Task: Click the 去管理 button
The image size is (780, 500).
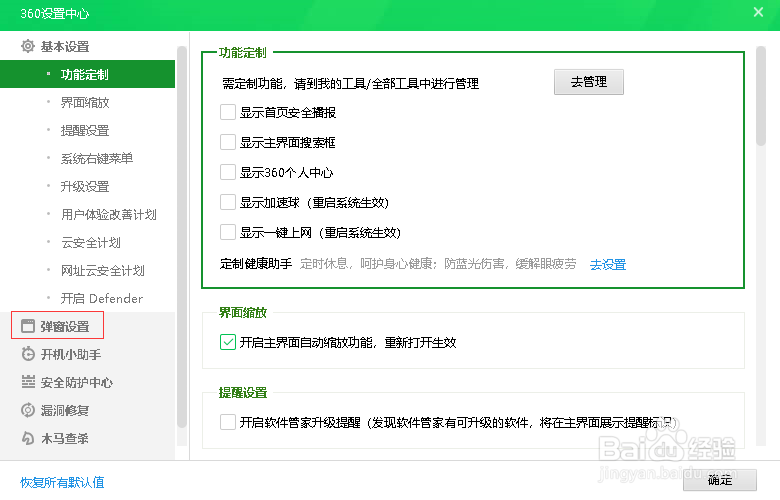Action: coord(588,82)
